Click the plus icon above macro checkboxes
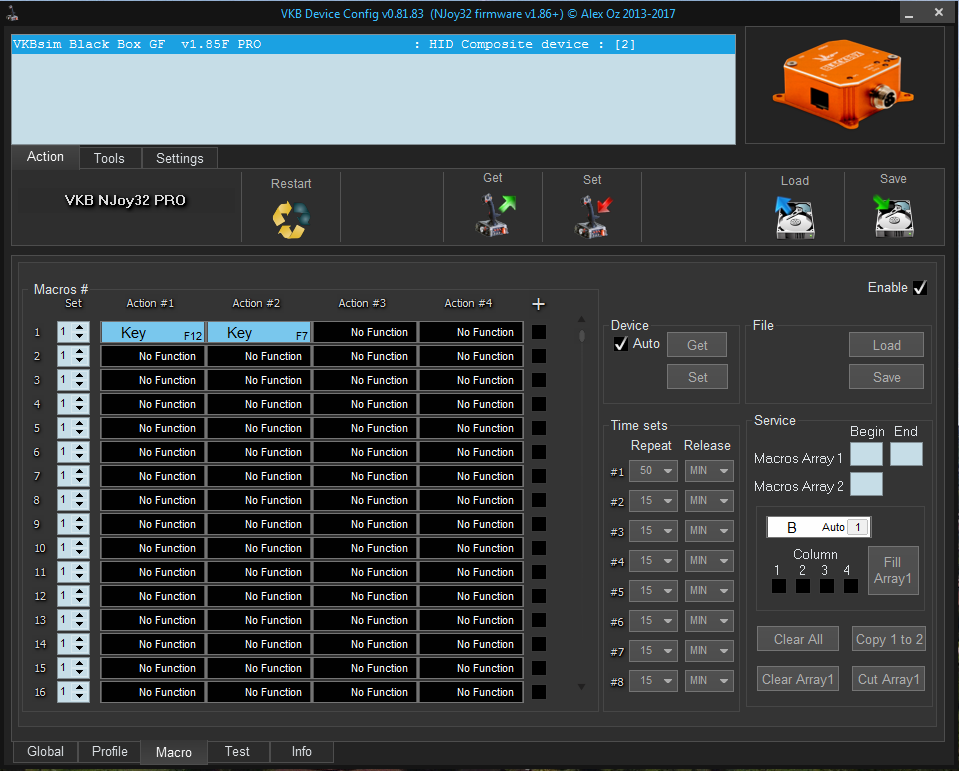 [538, 304]
